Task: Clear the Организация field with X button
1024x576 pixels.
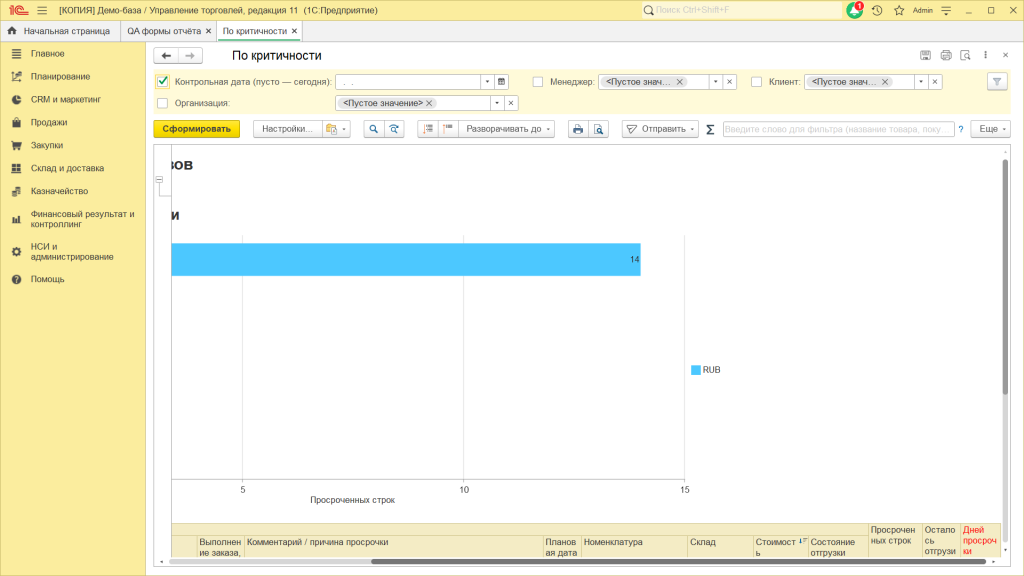Action: [x=511, y=103]
